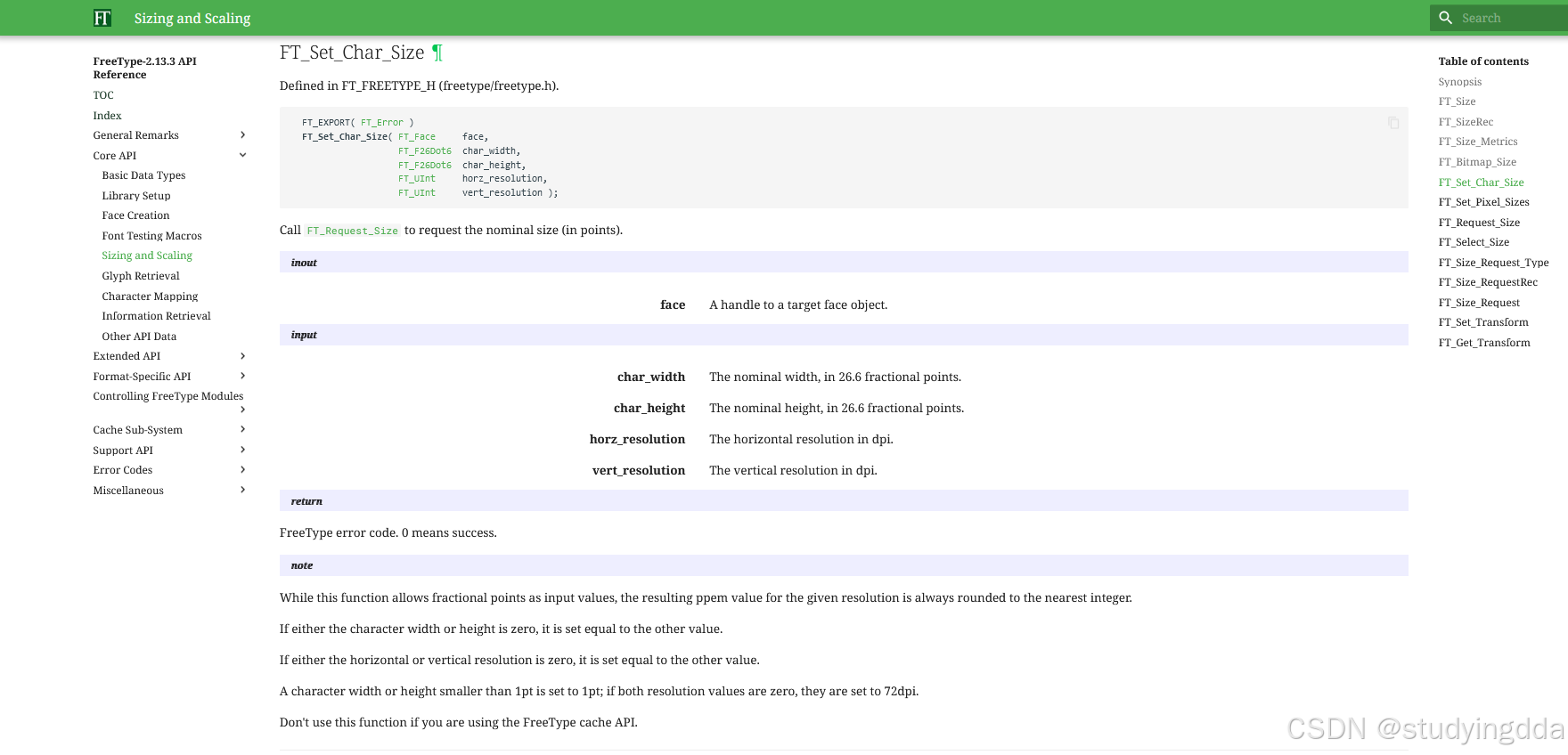Click Support API sidebar label
Screen dimensions: 1568x755
[123, 451]
